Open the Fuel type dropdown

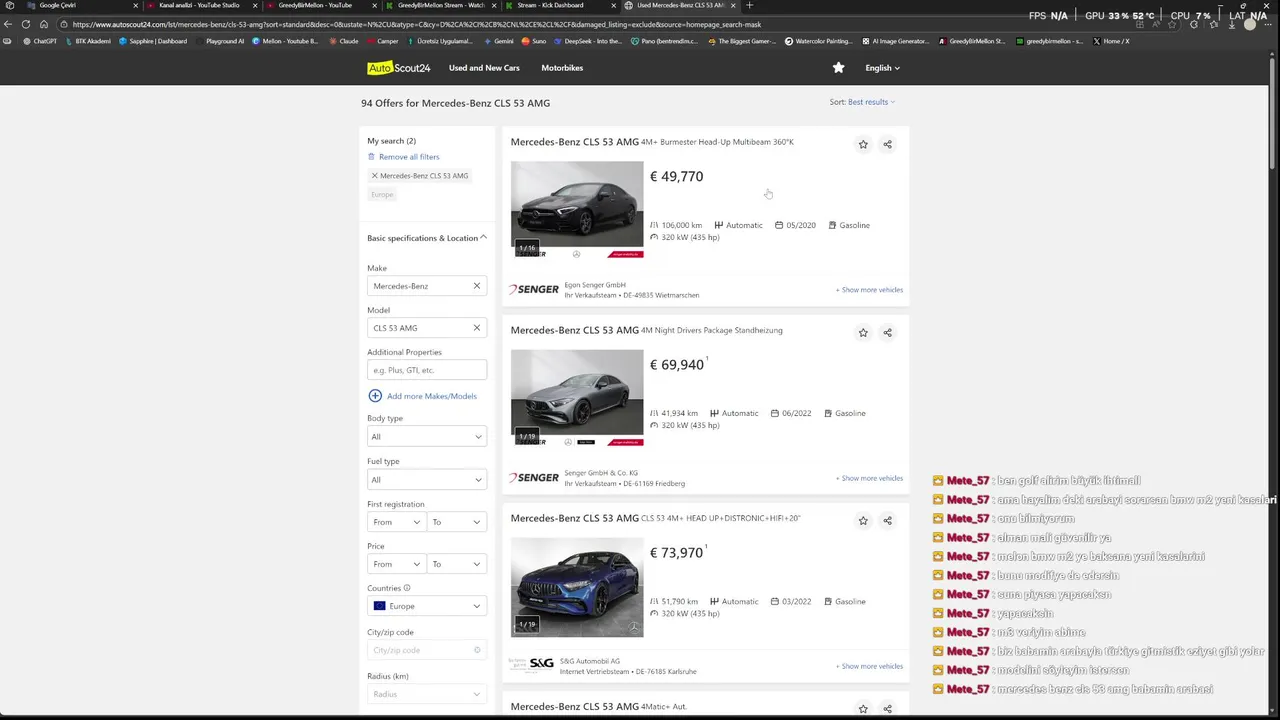(427, 480)
